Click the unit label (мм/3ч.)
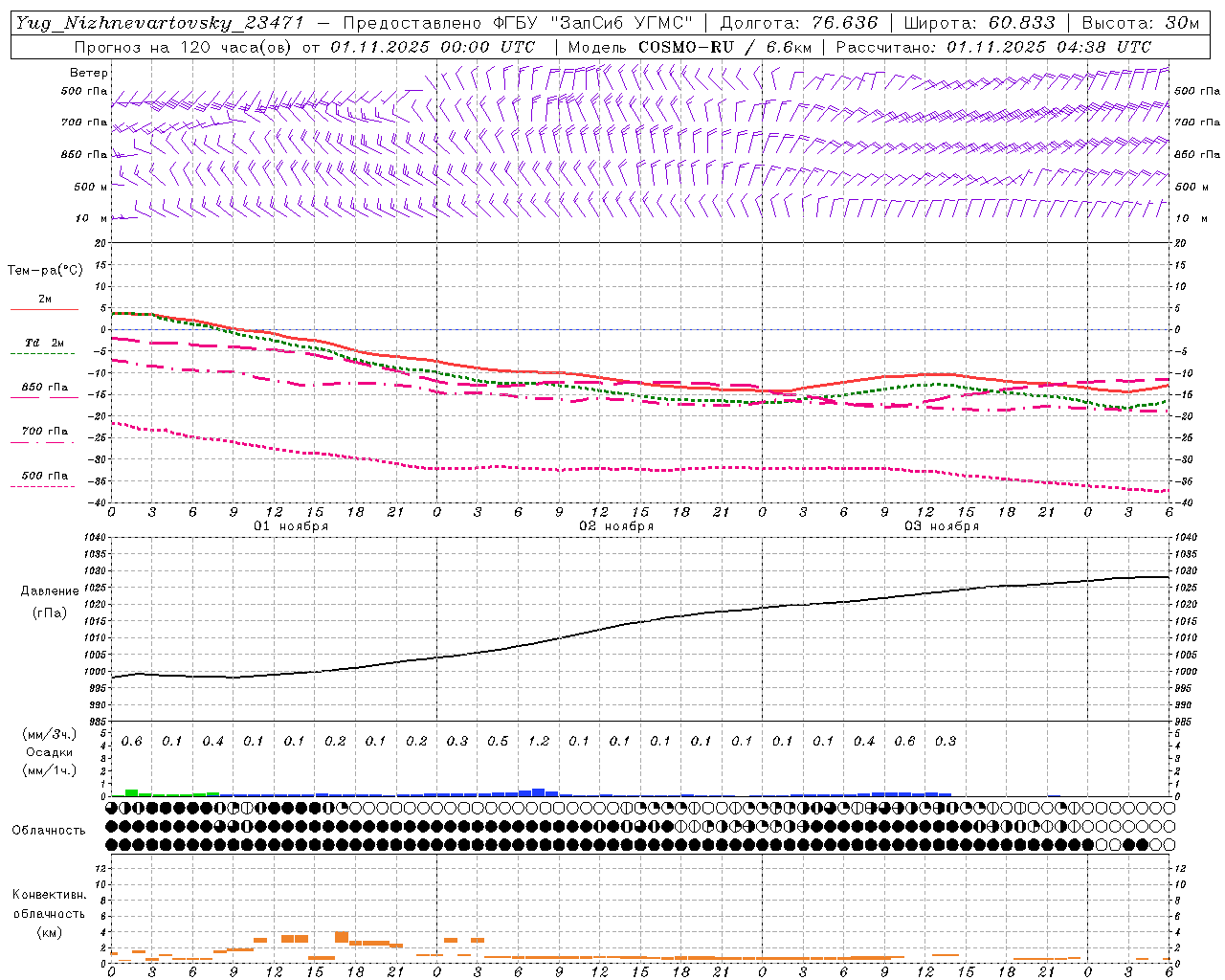Image resolution: width=1225 pixels, height=980 pixels. pos(50,734)
